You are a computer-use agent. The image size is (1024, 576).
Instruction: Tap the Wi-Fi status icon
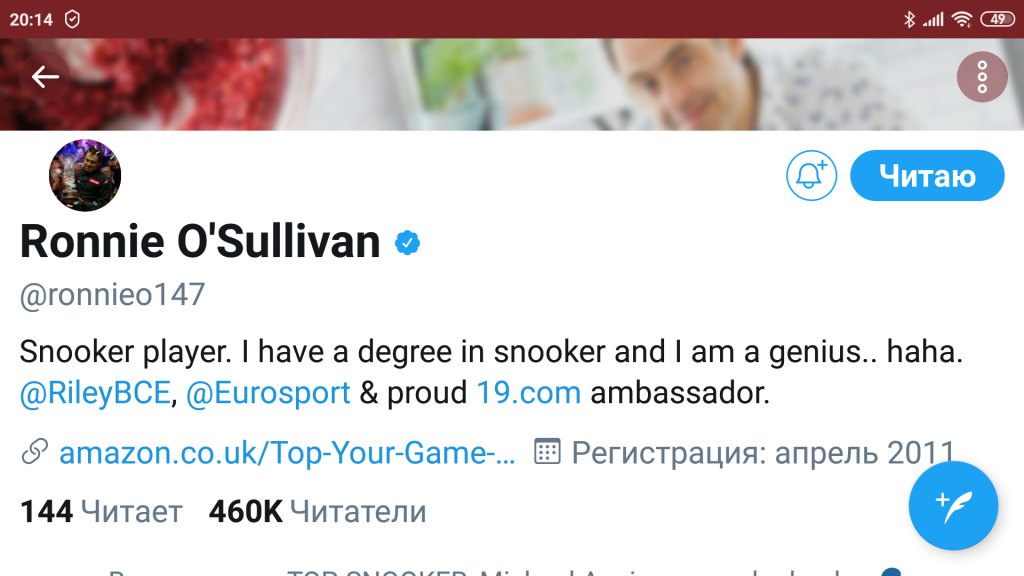point(961,19)
